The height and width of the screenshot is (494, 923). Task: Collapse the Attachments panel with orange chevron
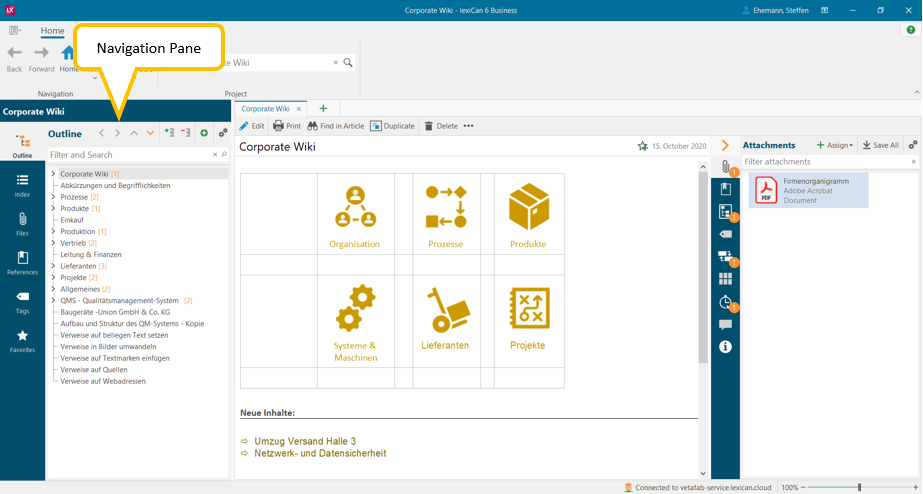(x=726, y=145)
